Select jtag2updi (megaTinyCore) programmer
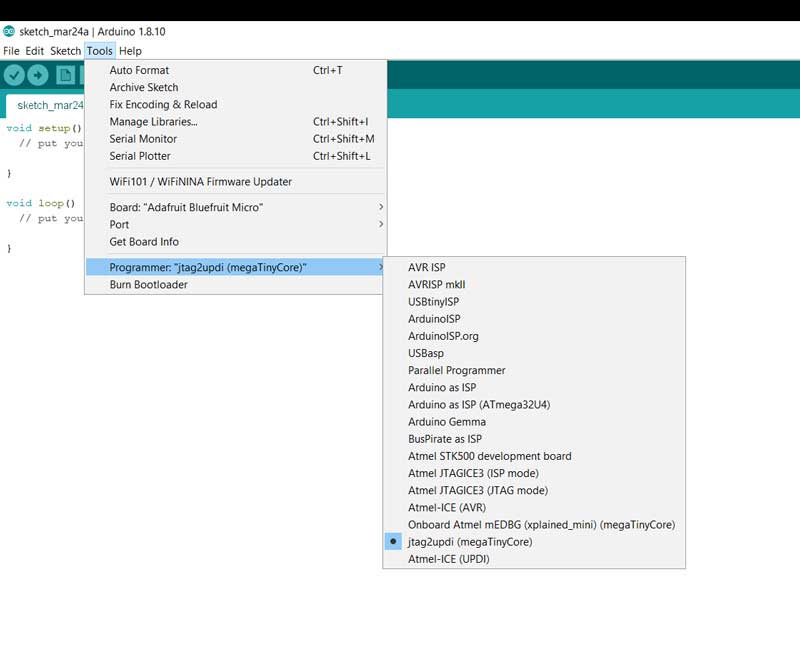 point(534,541)
